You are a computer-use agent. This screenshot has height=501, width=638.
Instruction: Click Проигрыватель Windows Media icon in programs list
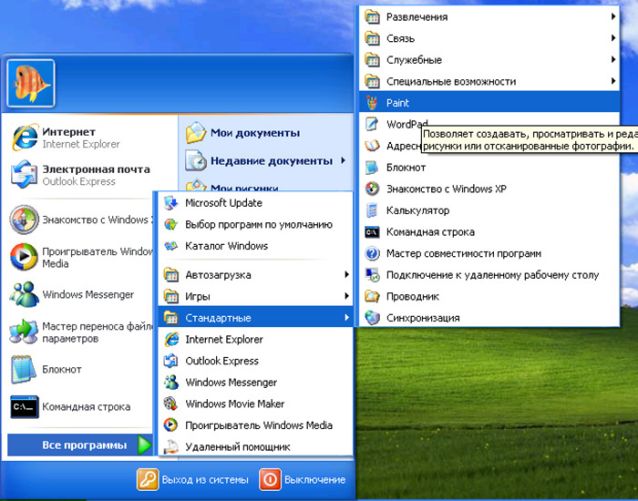click(x=171, y=425)
